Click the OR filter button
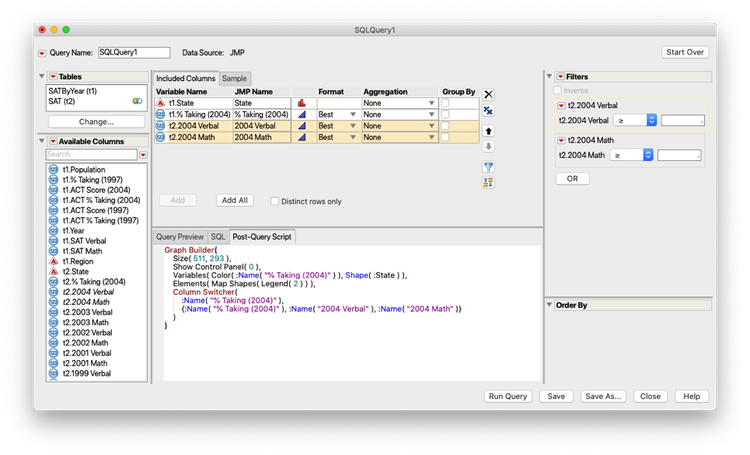750x455 pixels. (x=573, y=179)
